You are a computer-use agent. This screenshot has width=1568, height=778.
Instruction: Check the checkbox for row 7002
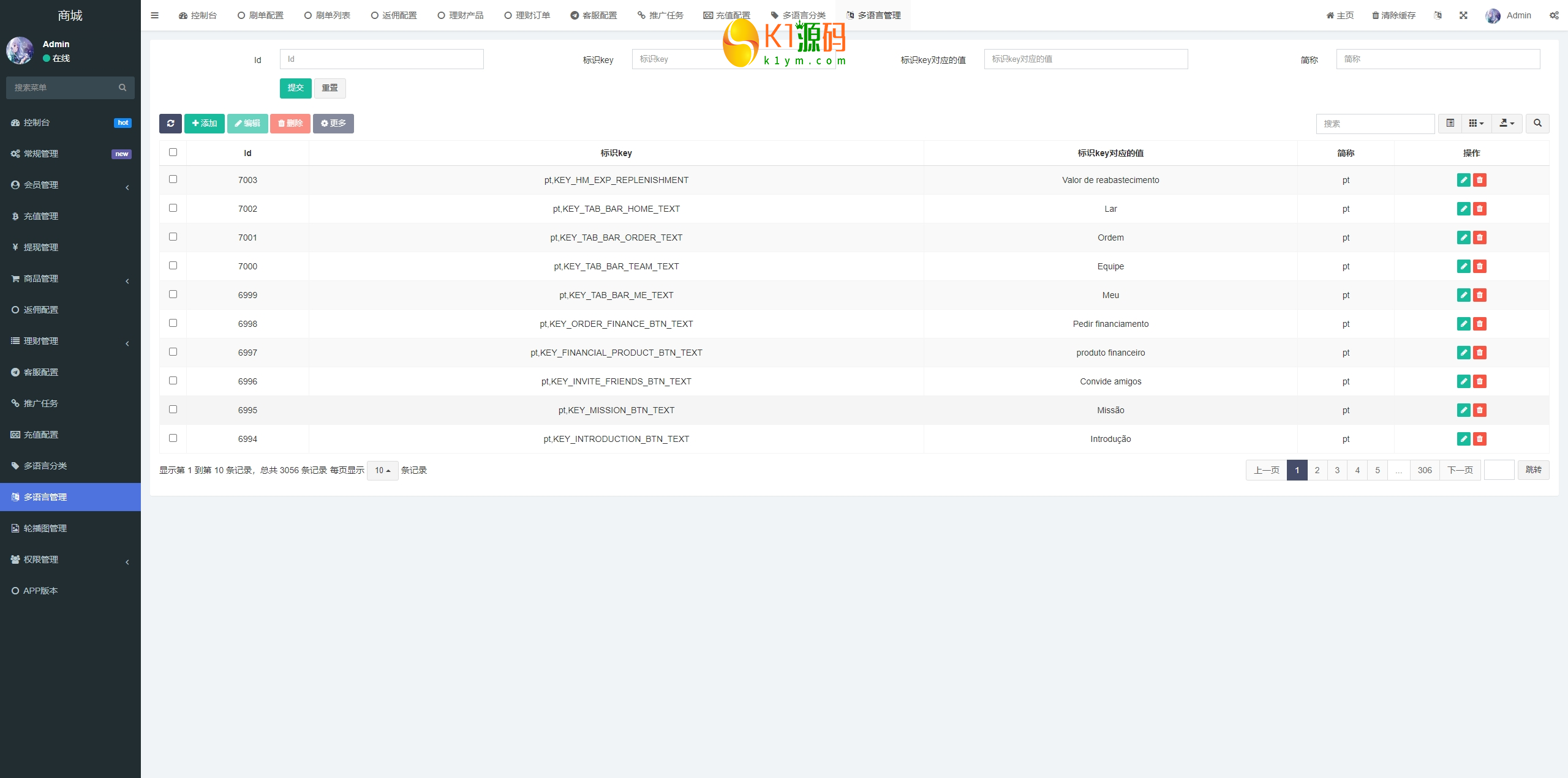pos(173,208)
